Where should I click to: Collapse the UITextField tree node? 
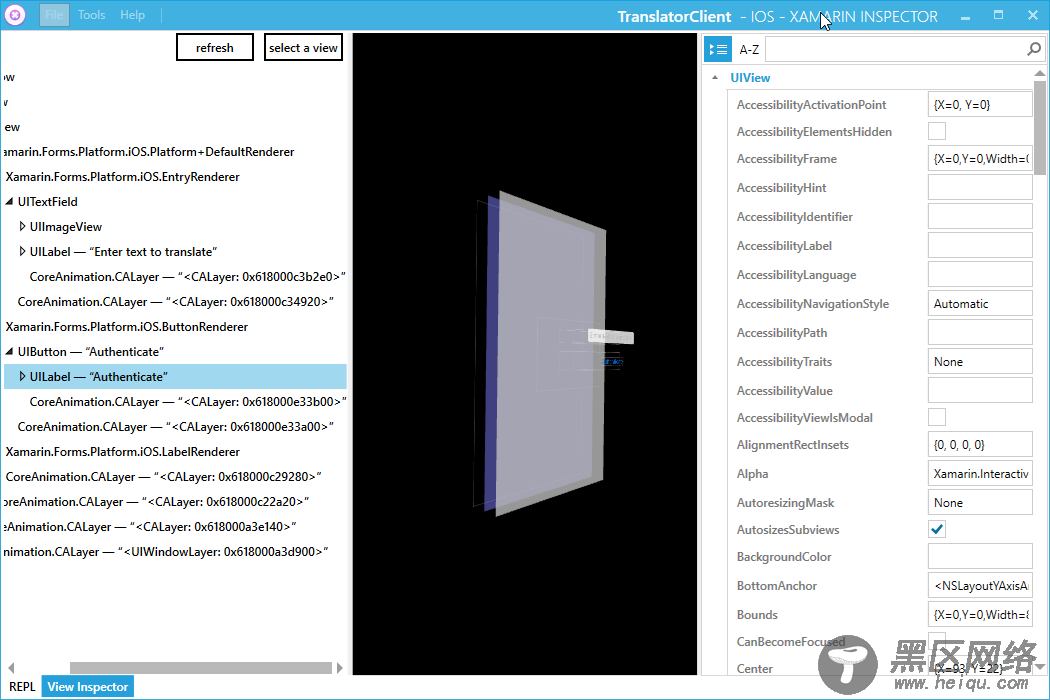click(9, 202)
